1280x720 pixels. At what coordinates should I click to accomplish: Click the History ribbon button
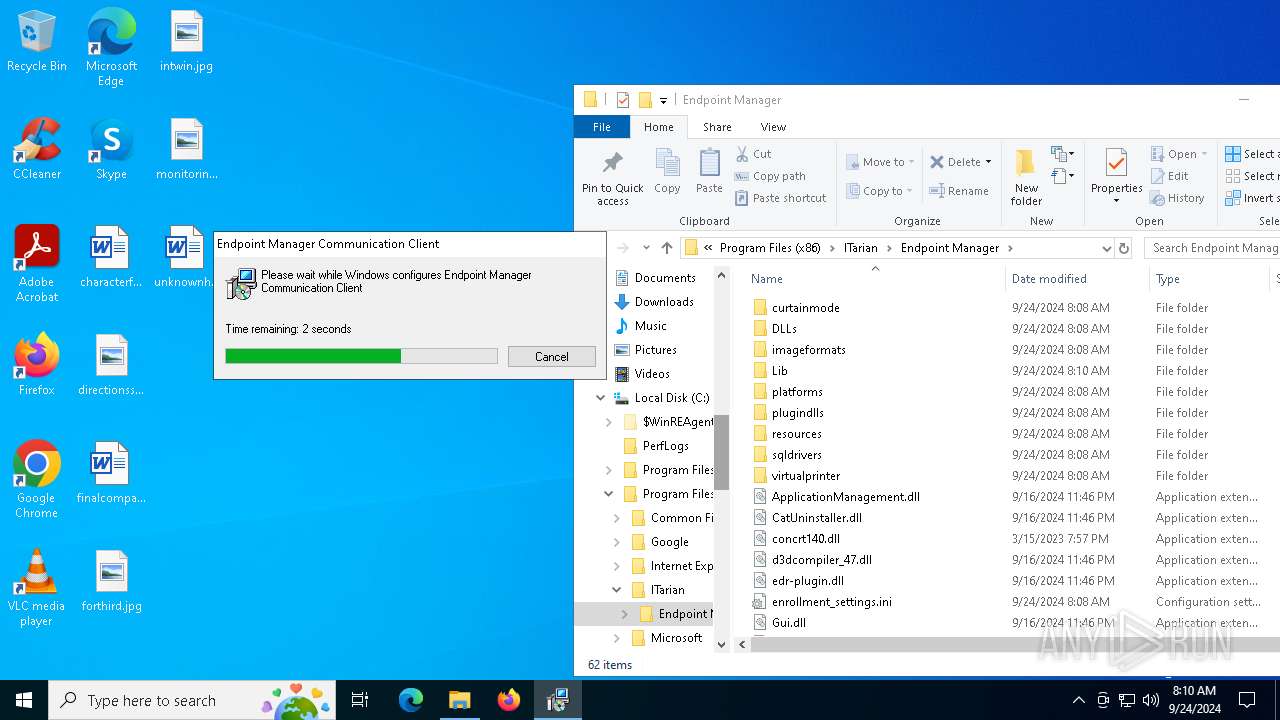(x=1177, y=198)
